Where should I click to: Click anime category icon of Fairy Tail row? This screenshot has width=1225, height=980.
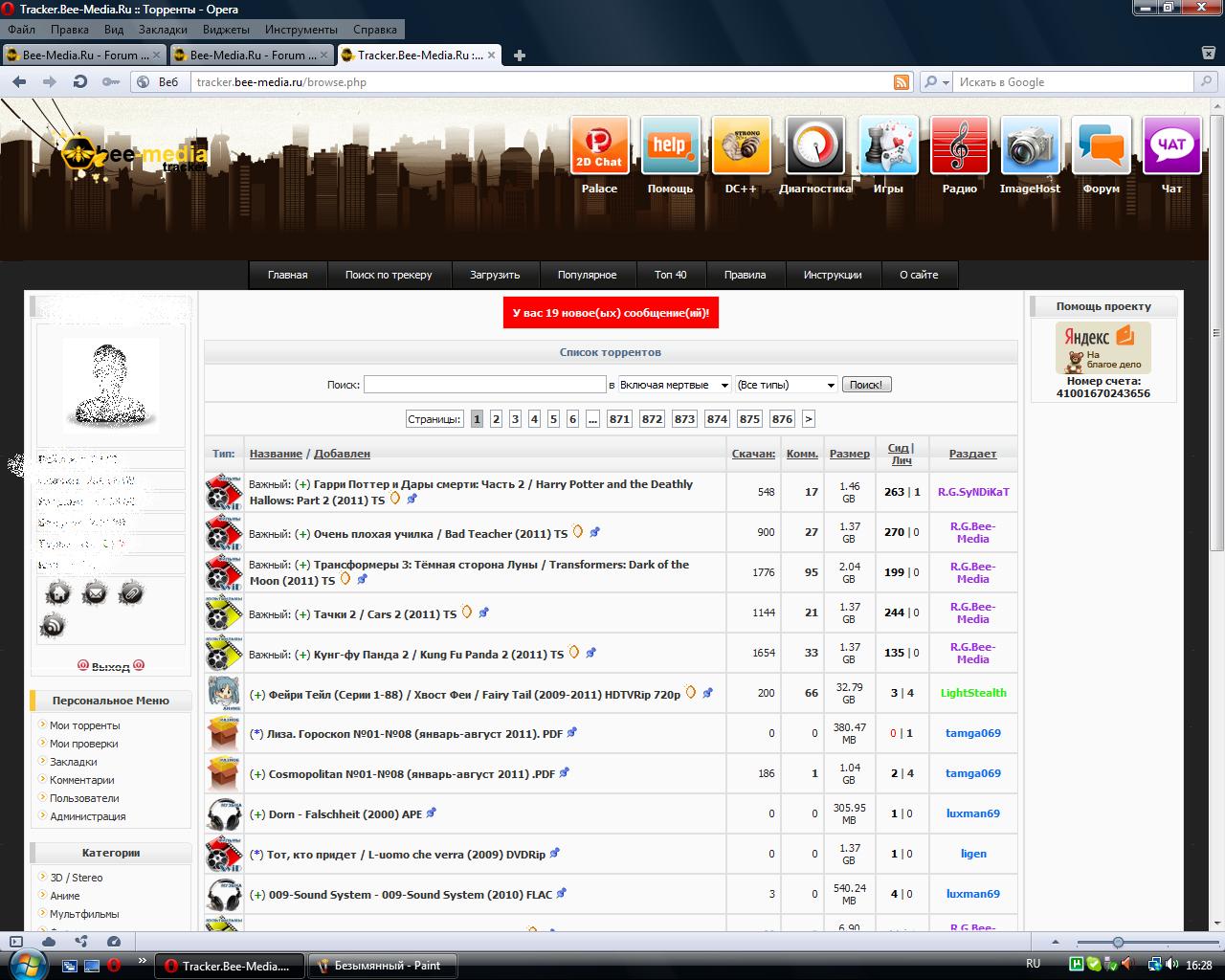pos(224,693)
